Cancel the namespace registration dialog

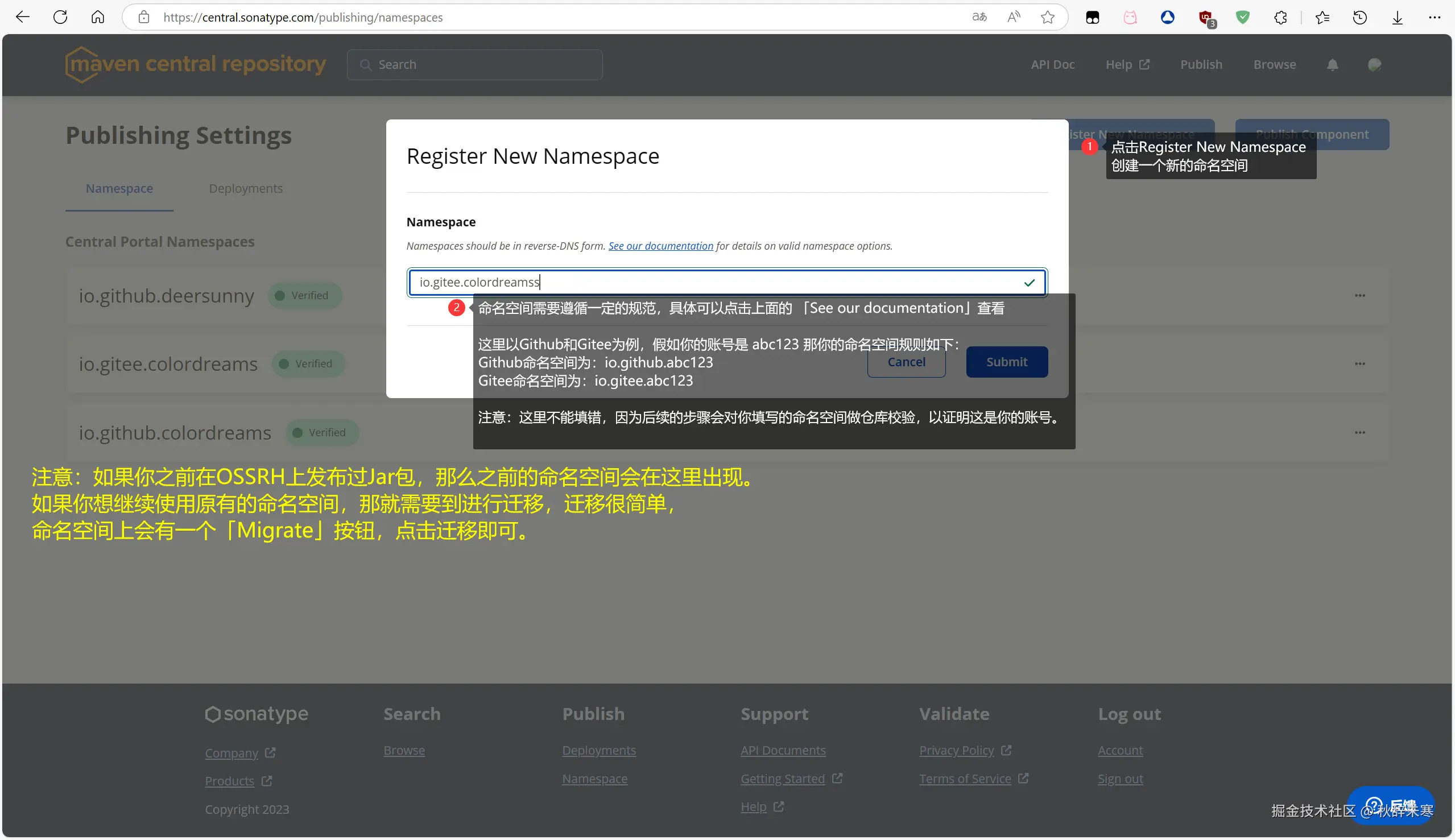(906, 362)
